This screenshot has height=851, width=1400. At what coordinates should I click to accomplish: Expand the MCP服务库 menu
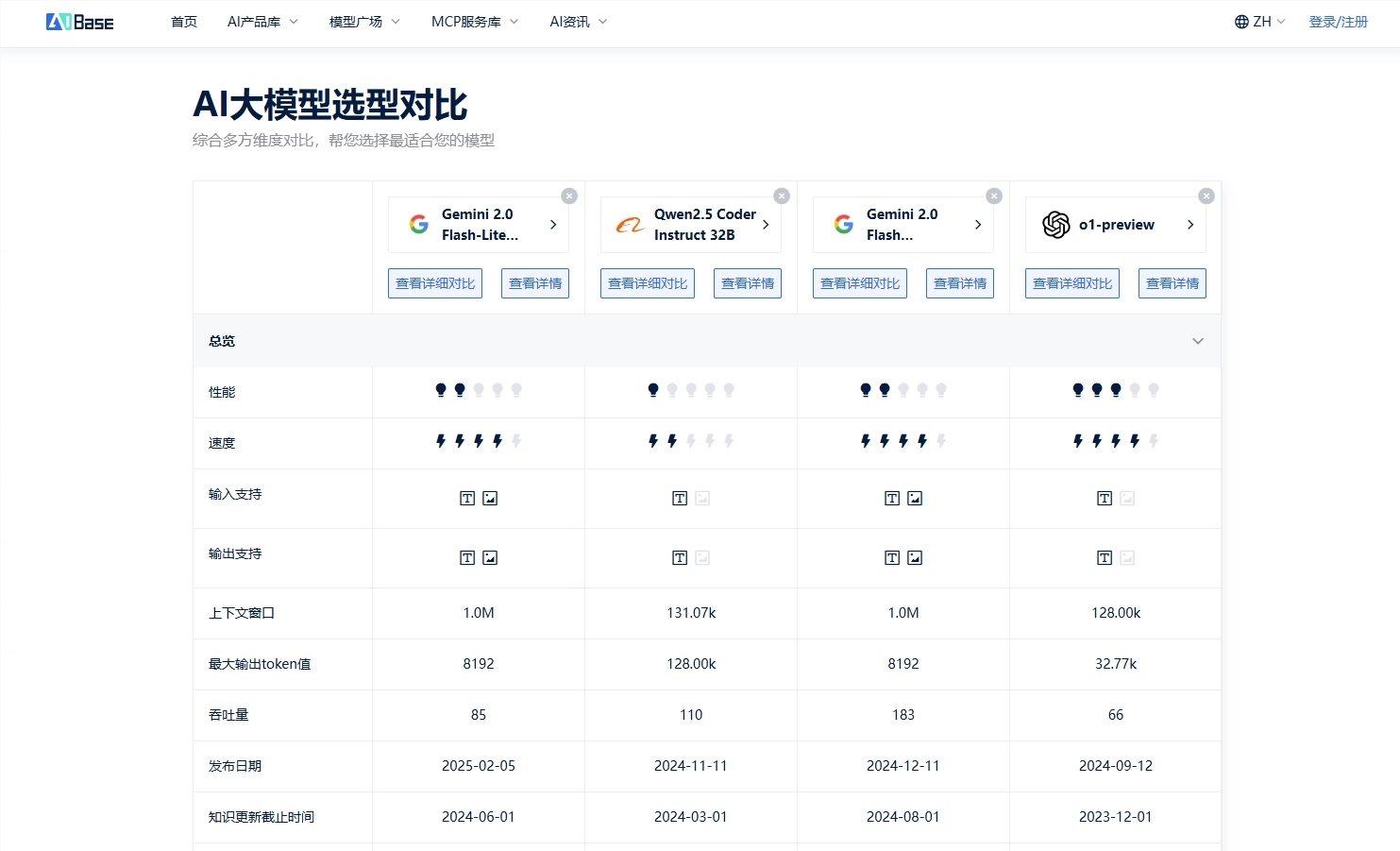[x=475, y=22]
